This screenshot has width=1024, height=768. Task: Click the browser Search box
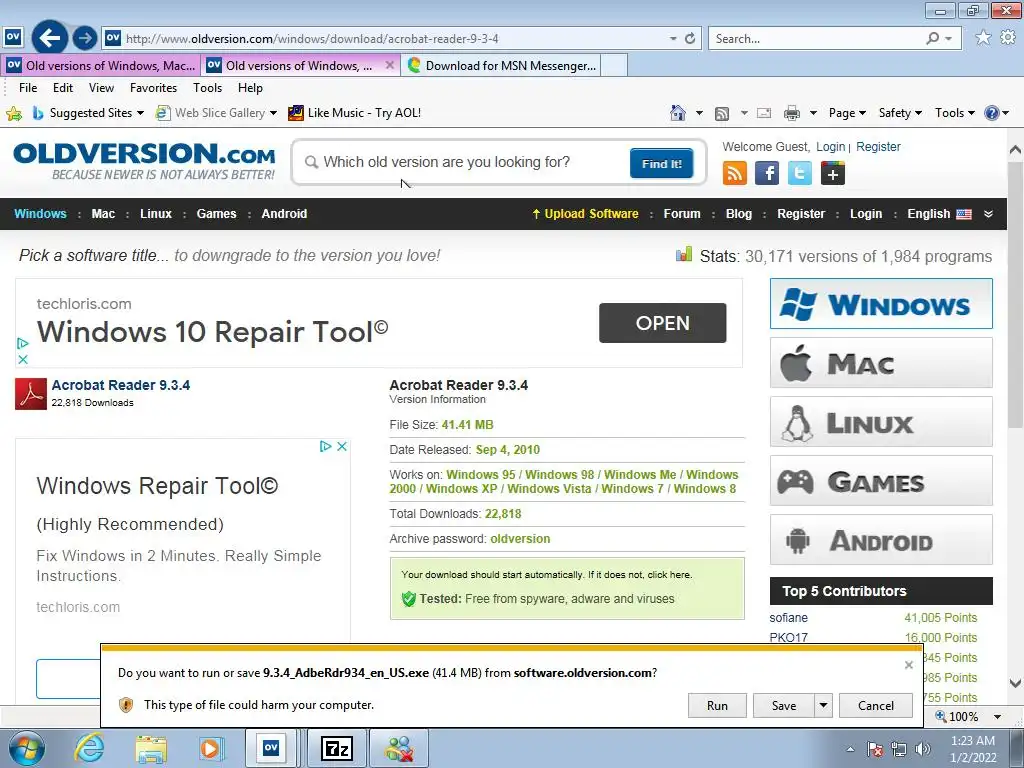816,39
